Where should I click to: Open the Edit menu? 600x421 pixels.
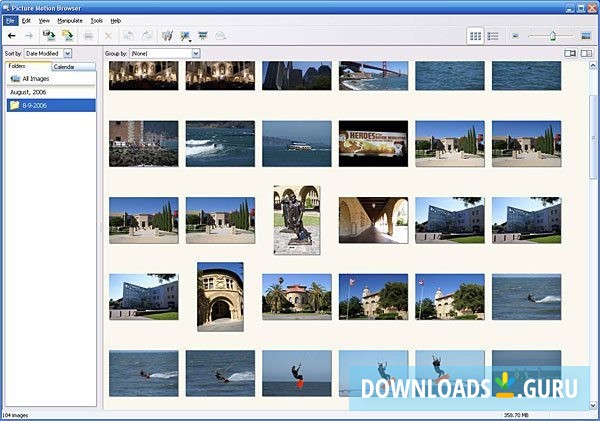[x=26, y=21]
